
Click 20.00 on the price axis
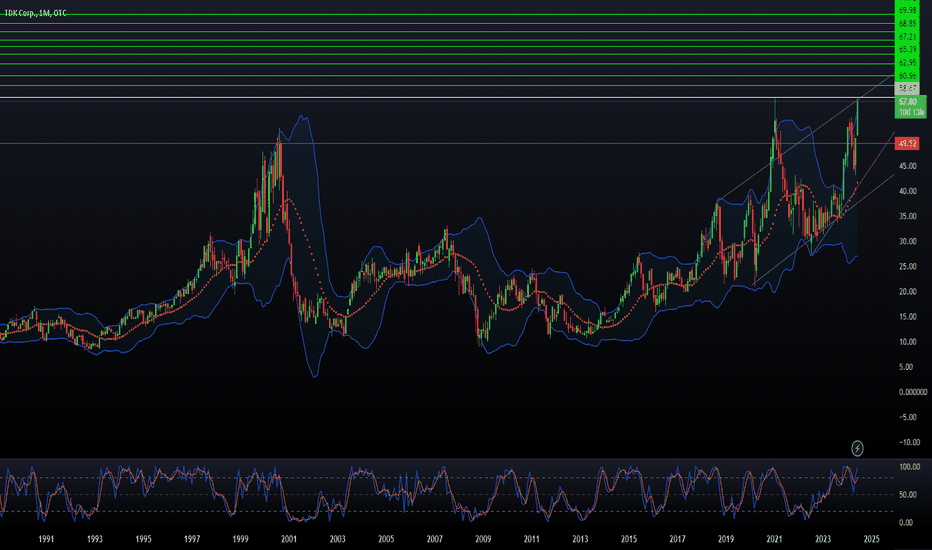point(907,291)
